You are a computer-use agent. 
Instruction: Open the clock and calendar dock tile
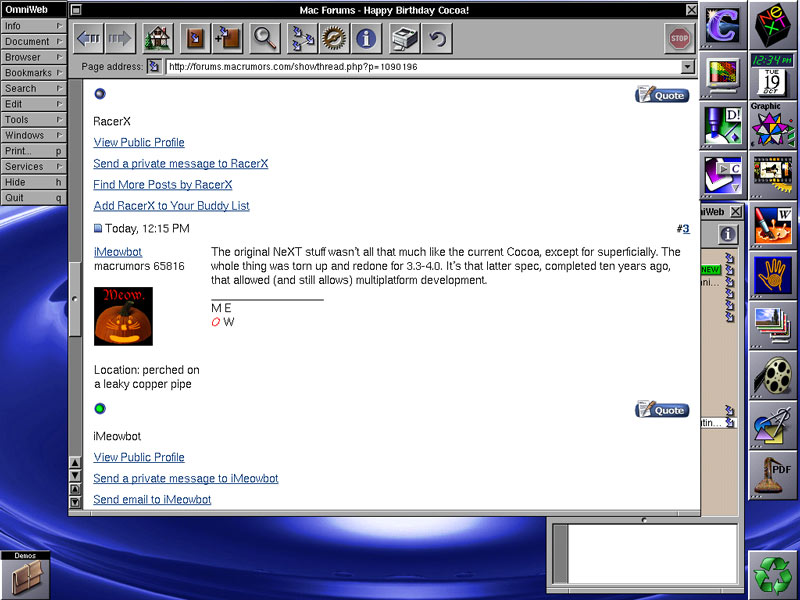tap(773, 75)
